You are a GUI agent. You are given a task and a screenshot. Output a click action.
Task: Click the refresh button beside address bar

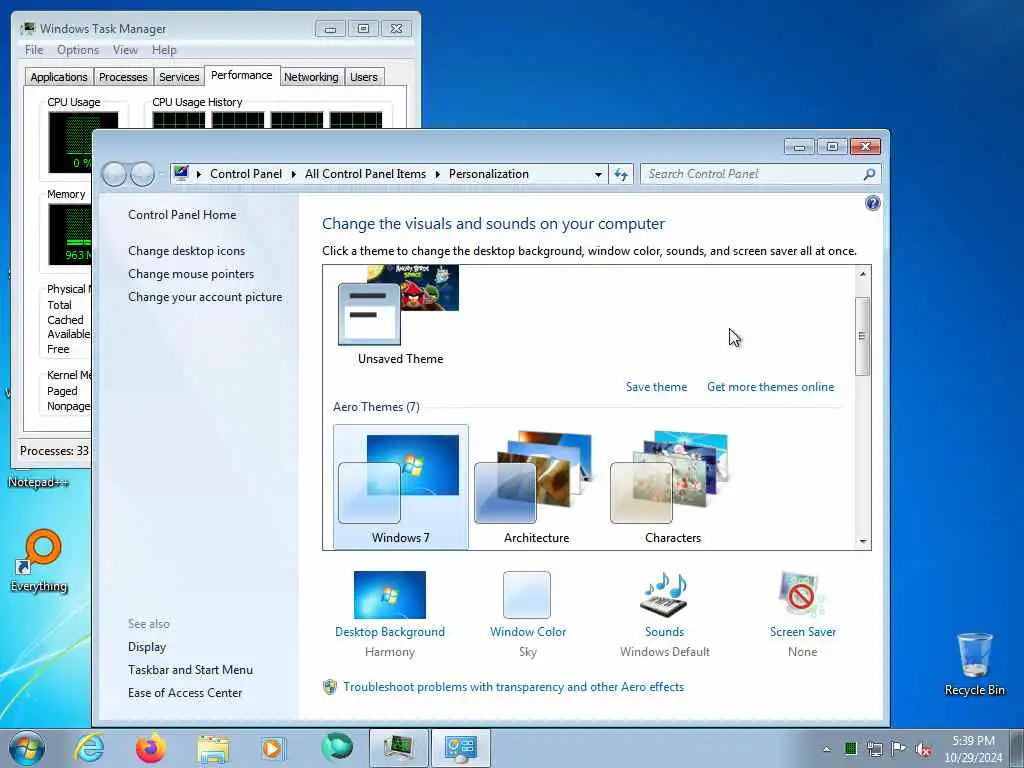click(620, 174)
